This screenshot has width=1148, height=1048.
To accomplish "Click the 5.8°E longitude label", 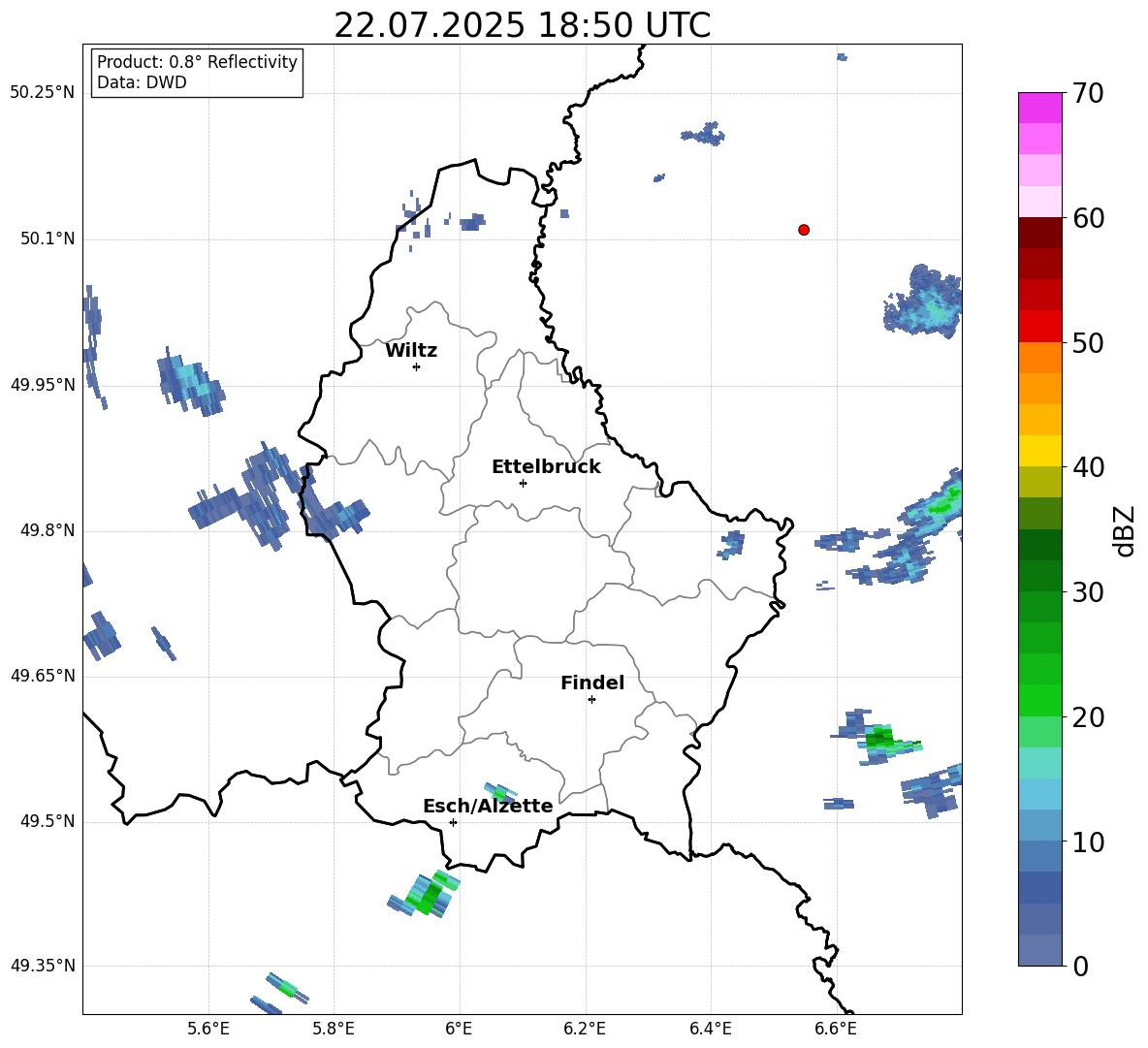I will (334, 1029).
